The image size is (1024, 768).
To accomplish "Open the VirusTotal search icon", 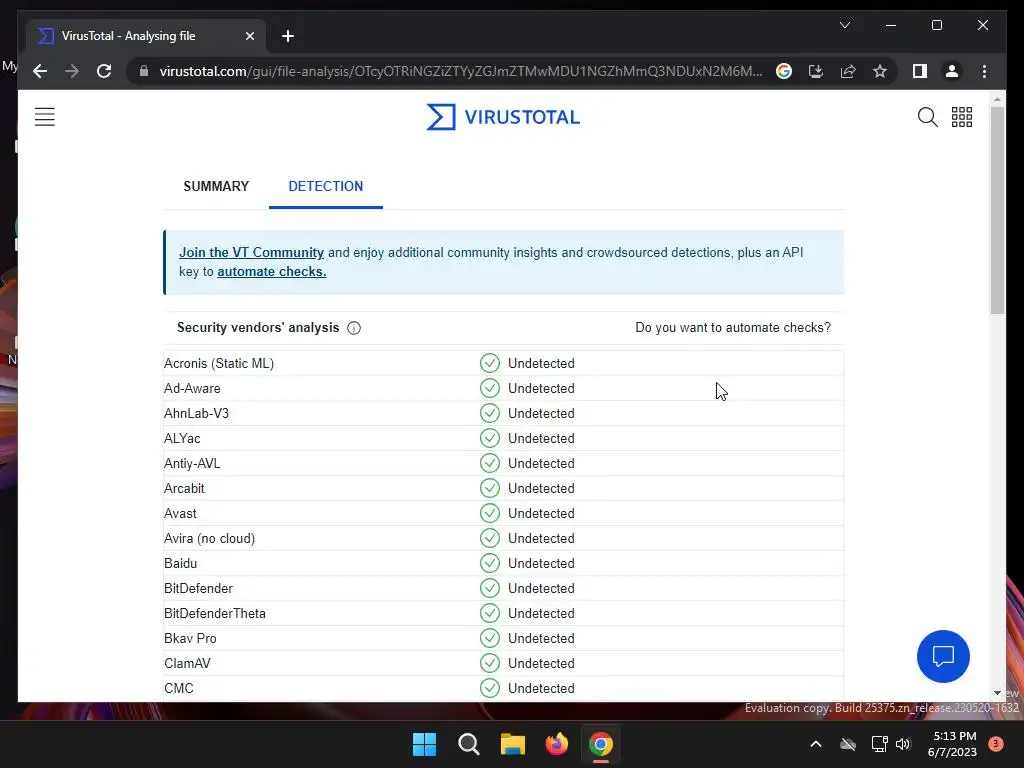I will click(x=927, y=117).
